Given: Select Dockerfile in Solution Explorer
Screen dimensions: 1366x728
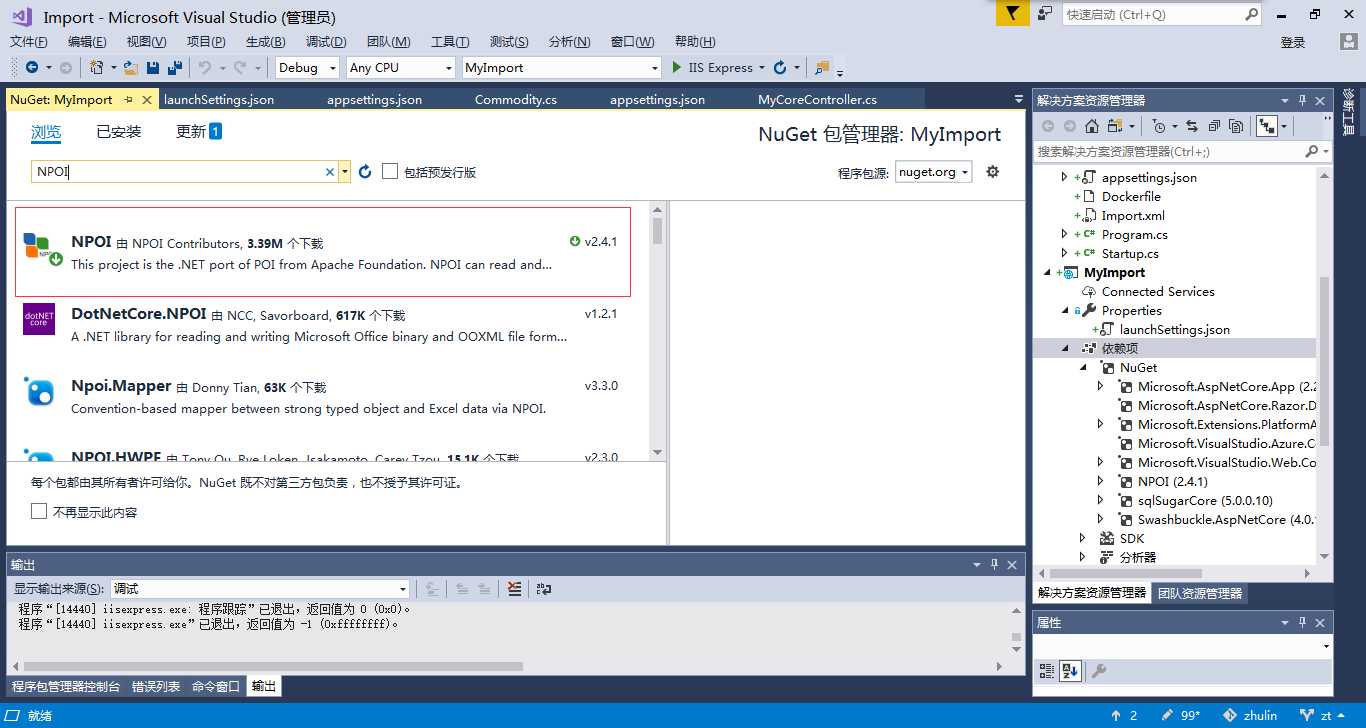Looking at the screenshot, I should (x=1131, y=196).
